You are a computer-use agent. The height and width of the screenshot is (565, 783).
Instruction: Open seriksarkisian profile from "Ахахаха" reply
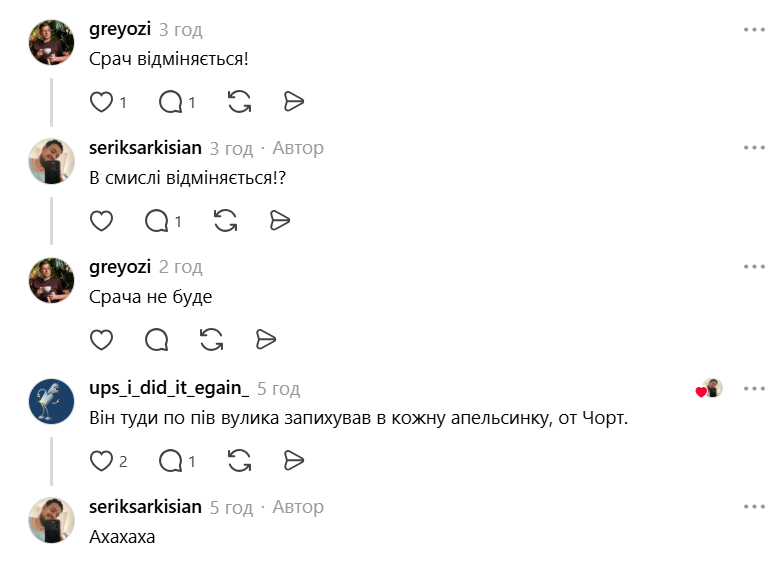pos(146,507)
